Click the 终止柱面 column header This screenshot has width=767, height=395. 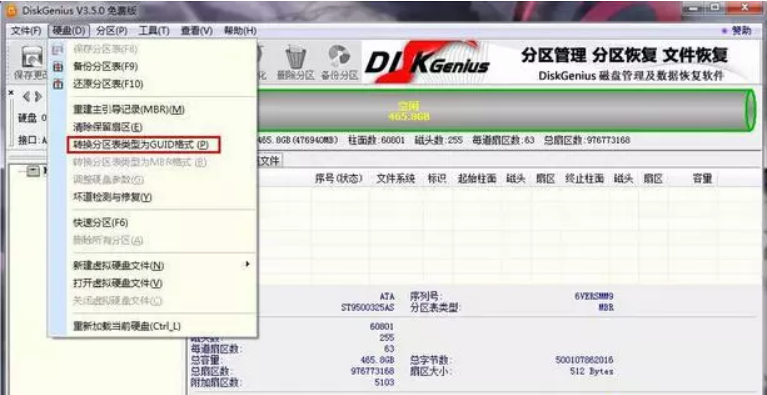(x=585, y=179)
